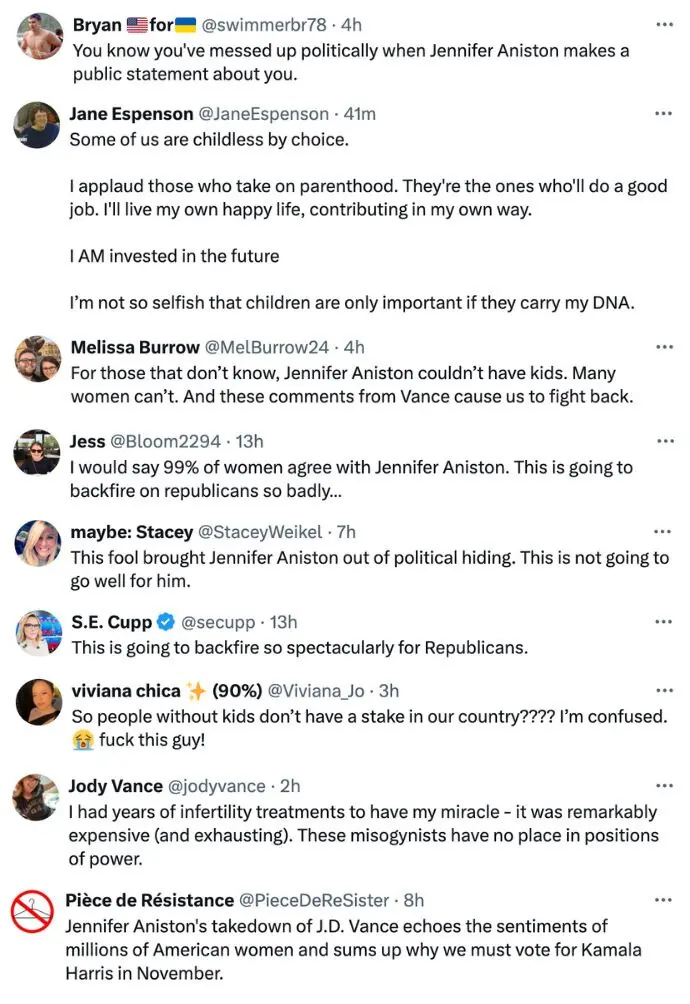Open the three-dot menu on Jody Vance's tweet

pos(664,786)
